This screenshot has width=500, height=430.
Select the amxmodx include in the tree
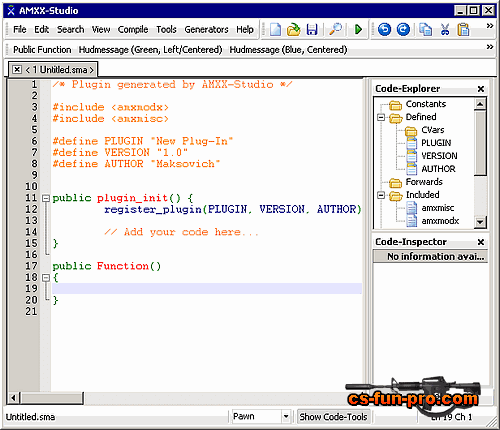(440, 221)
